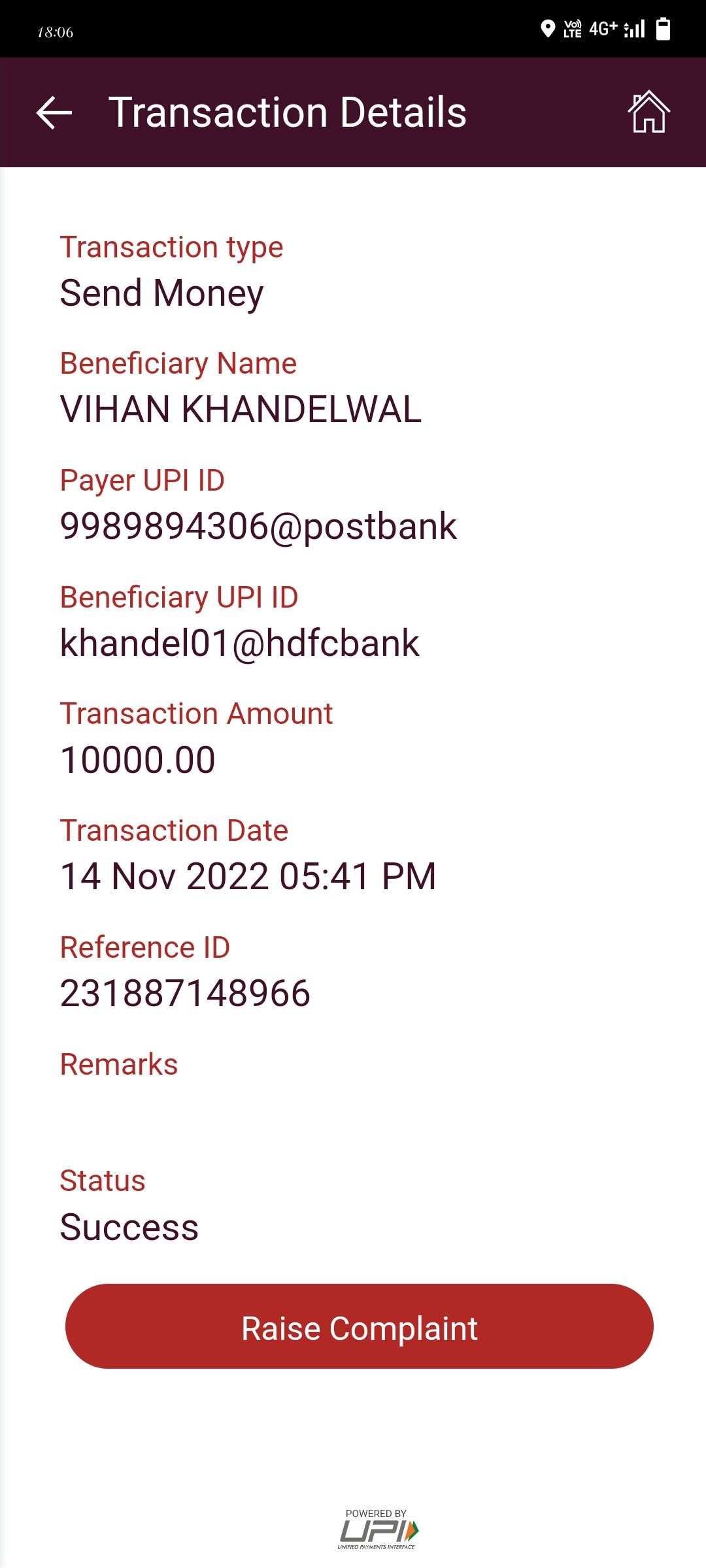Tap the 18:06 clock in status bar
This screenshot has height=1568, width=706.
coord(56,32)
